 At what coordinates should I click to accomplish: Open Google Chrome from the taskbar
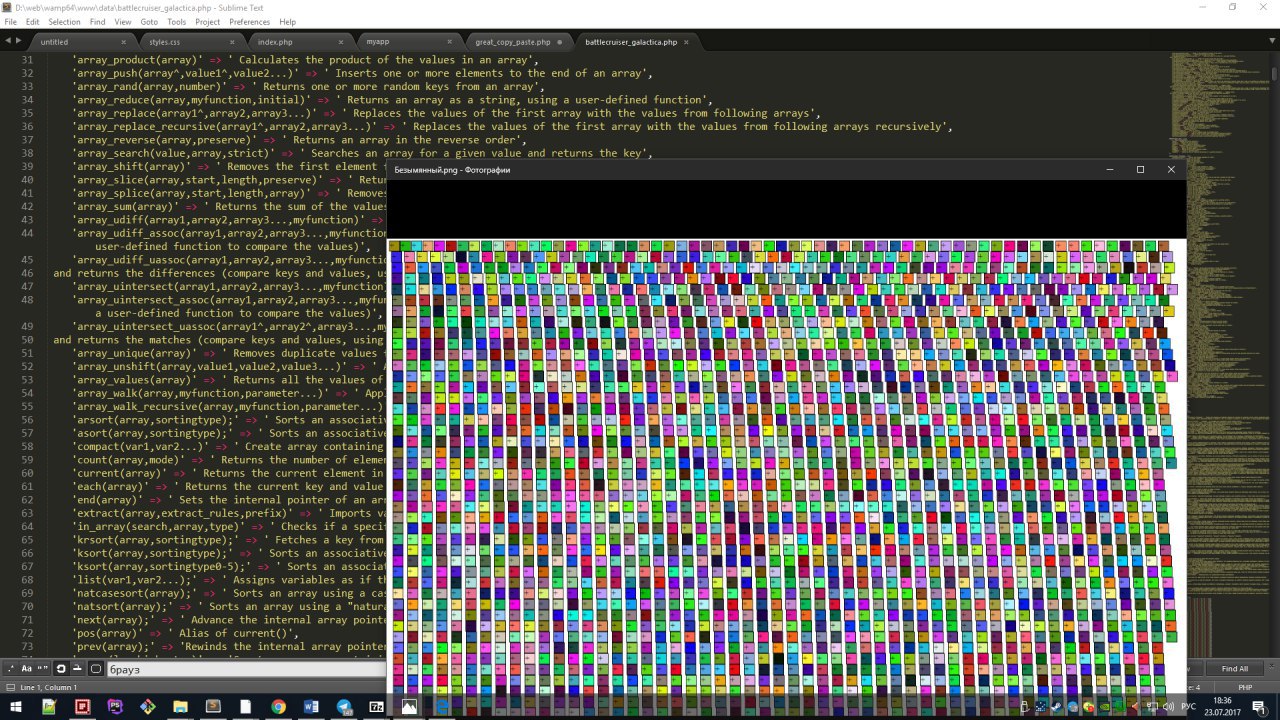(x=278, y=707)
